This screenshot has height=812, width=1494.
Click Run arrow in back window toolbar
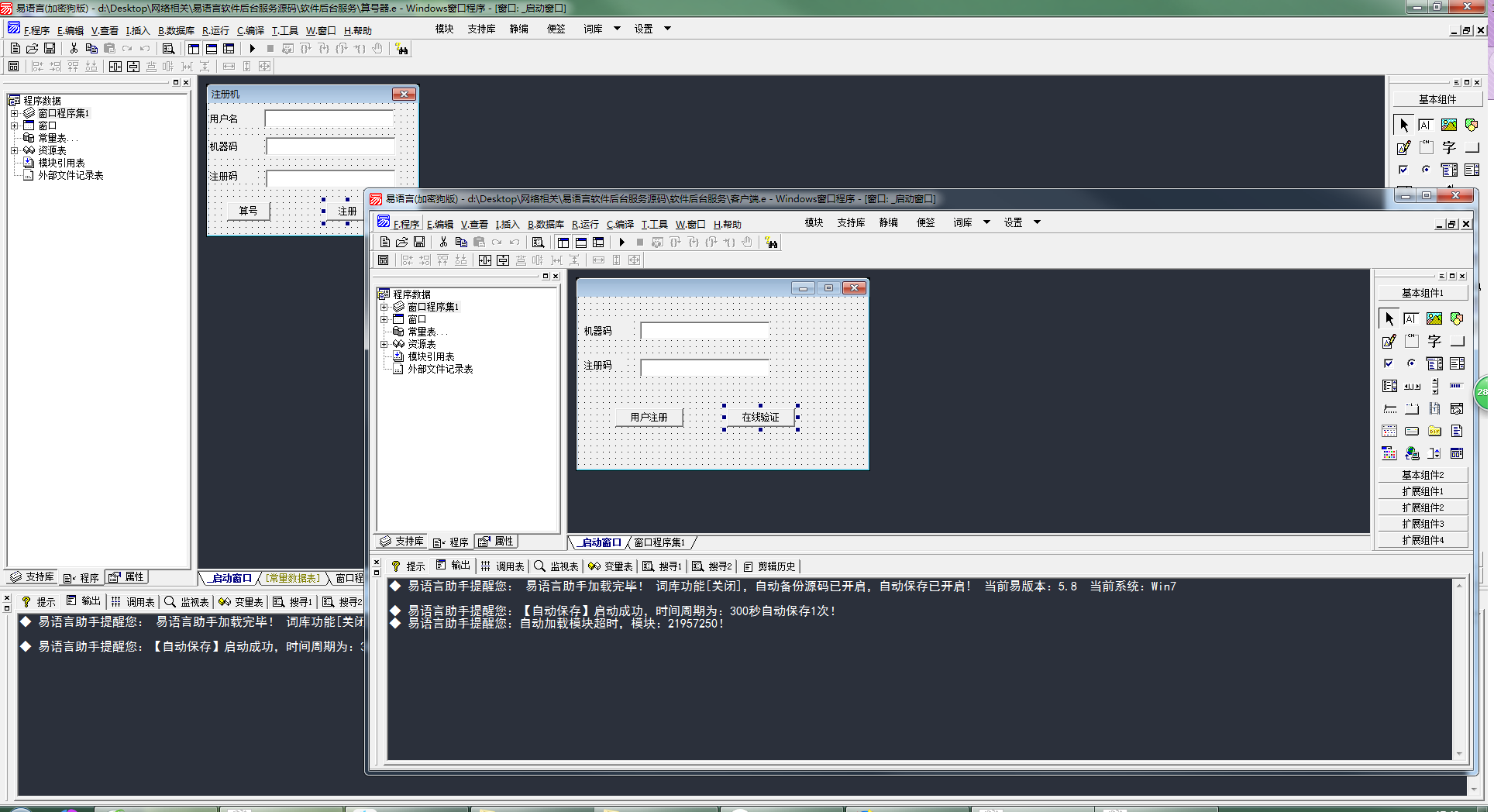coord(252,49)
